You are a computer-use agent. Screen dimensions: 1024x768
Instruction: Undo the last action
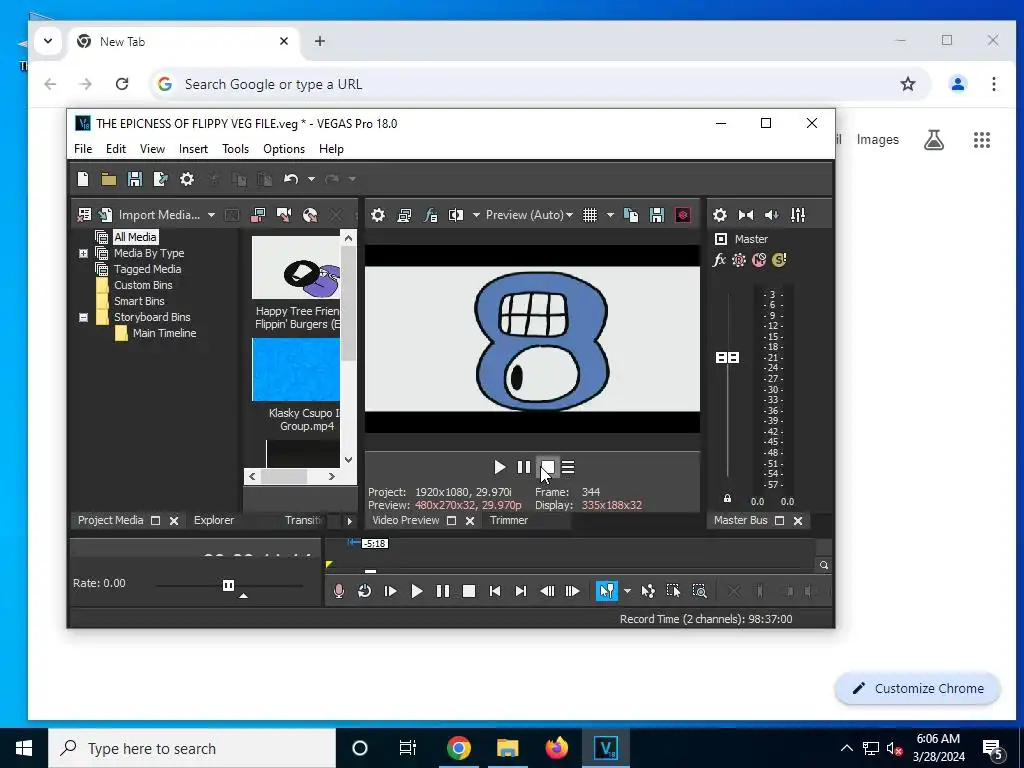point(291,179)
